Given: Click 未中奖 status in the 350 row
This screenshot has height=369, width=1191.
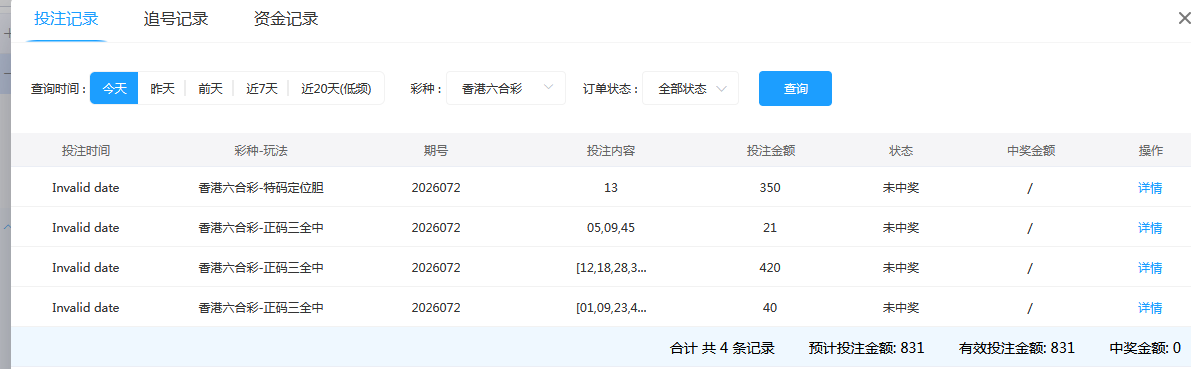Looking at the screenshot, I should point(901,188).
